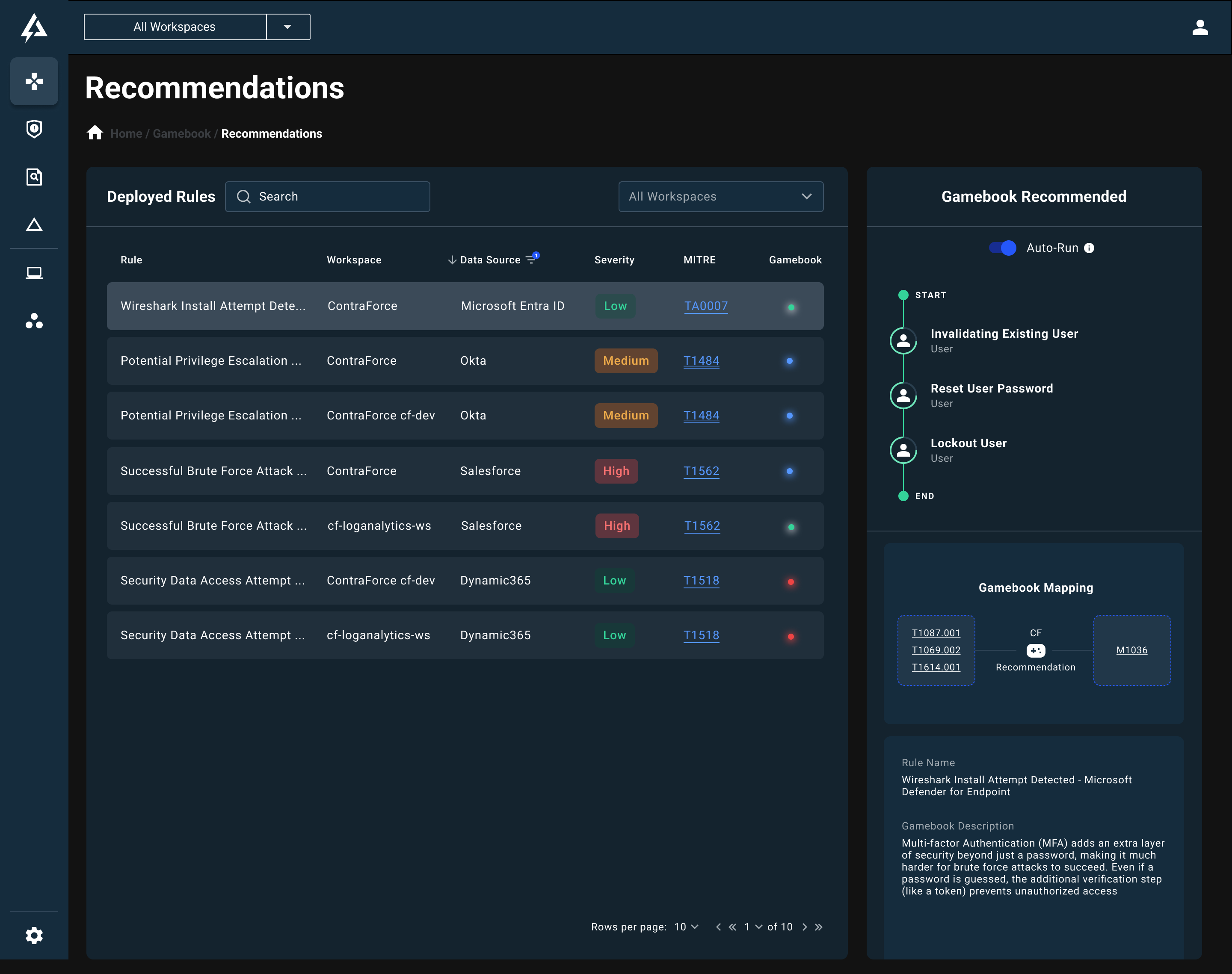Image resolution: width=1232 pixels, height=974 pixels.
Task: Open the document search sidebar icon
Action: click(x=34, y=177)
